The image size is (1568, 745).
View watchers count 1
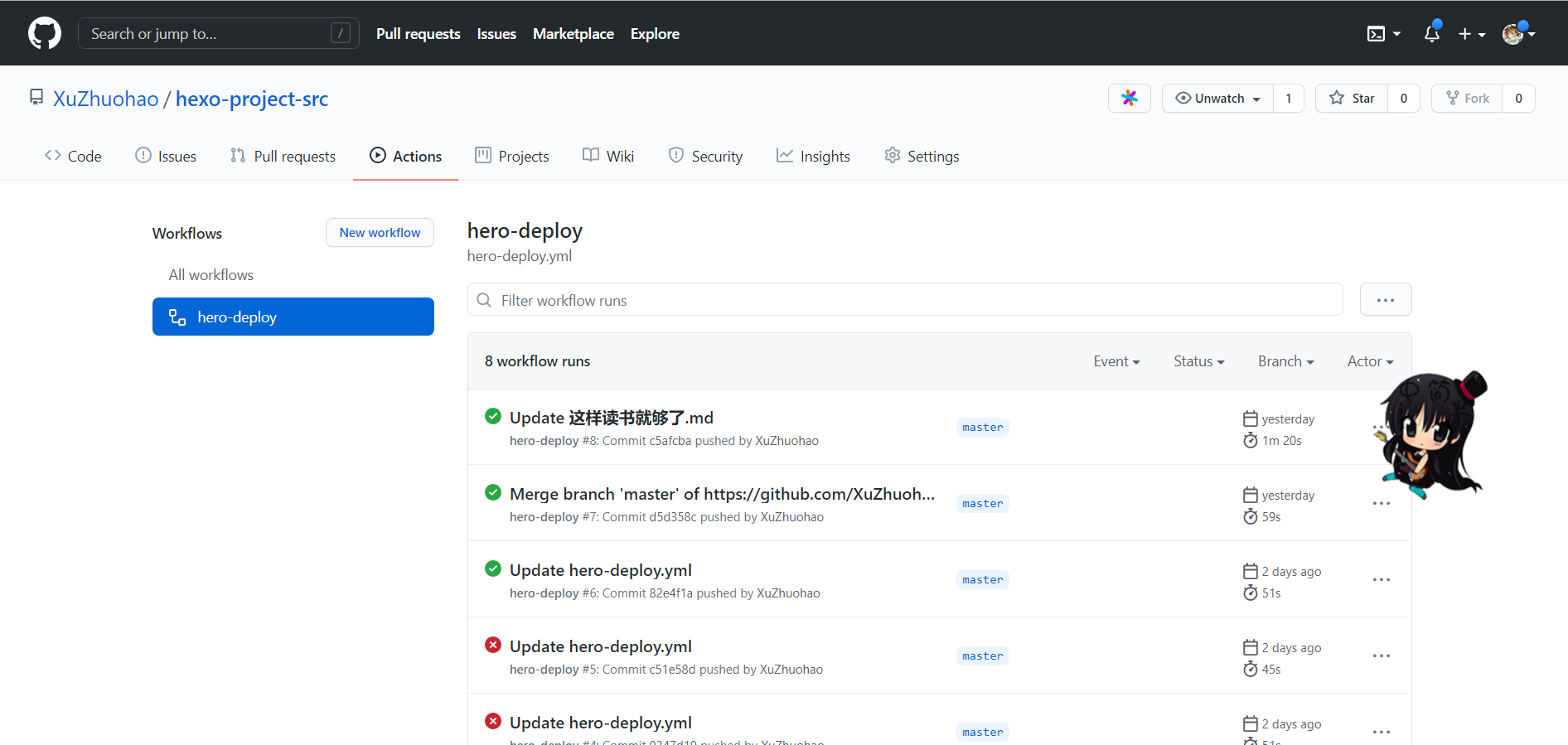pyautogui.click(x=1289, y=98)
